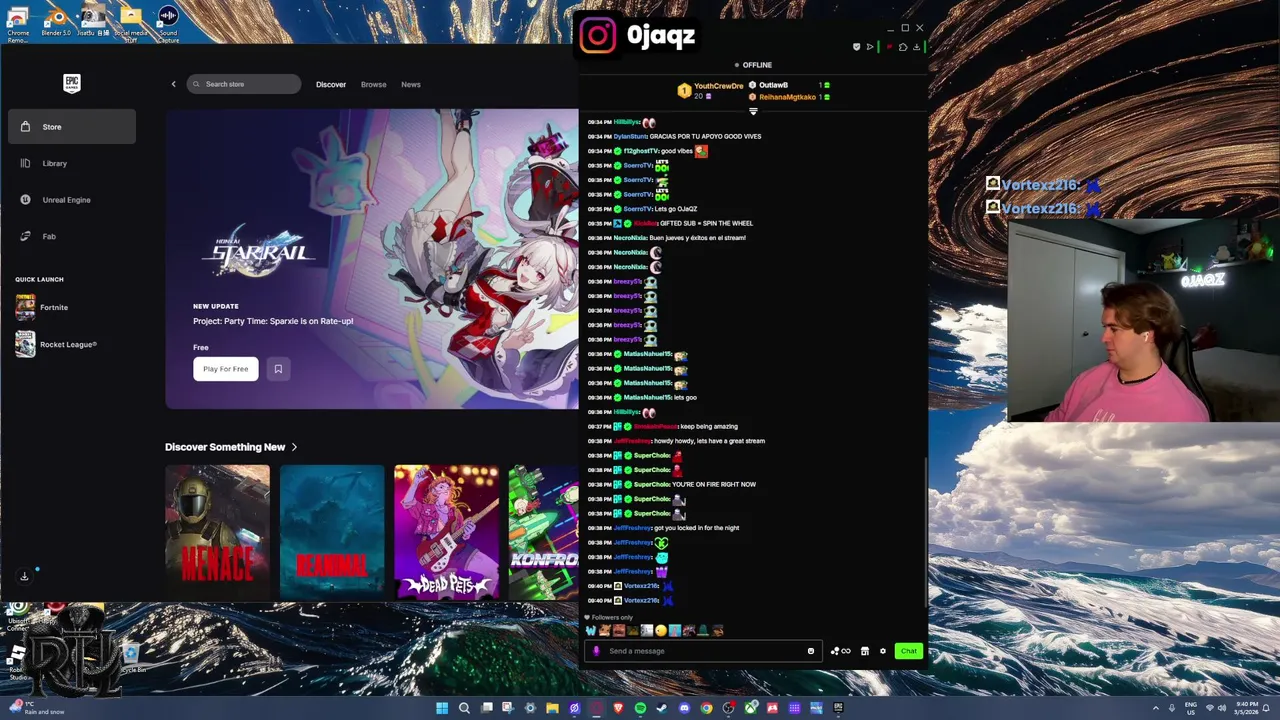Click the yellow smiley quick emote

pyautogui.click(x=661, y=630)
